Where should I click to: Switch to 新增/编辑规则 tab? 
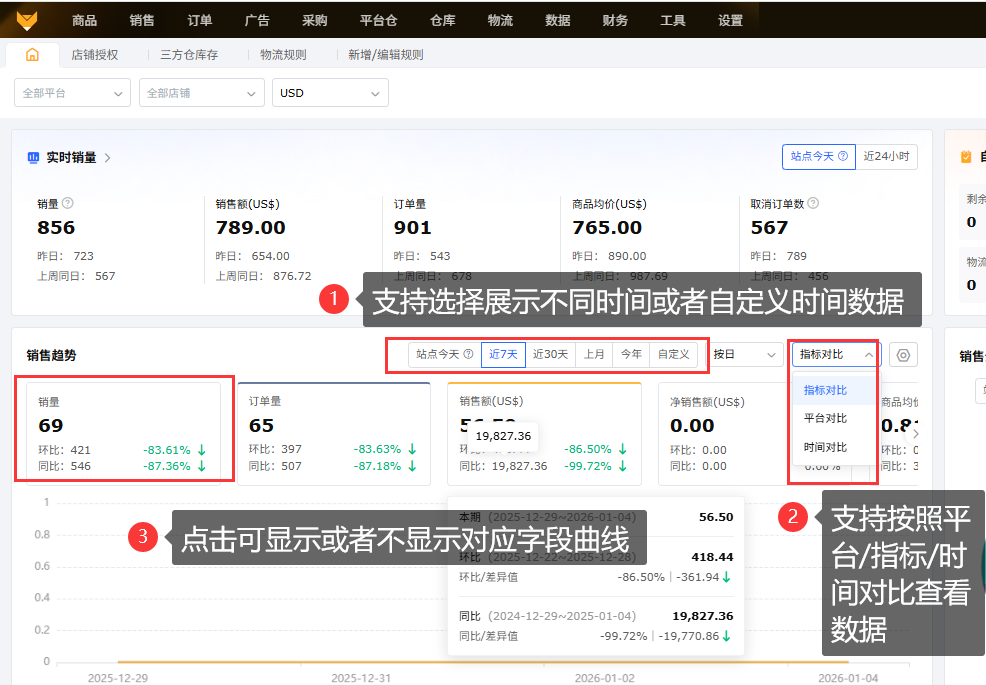(x=385, y=55)
